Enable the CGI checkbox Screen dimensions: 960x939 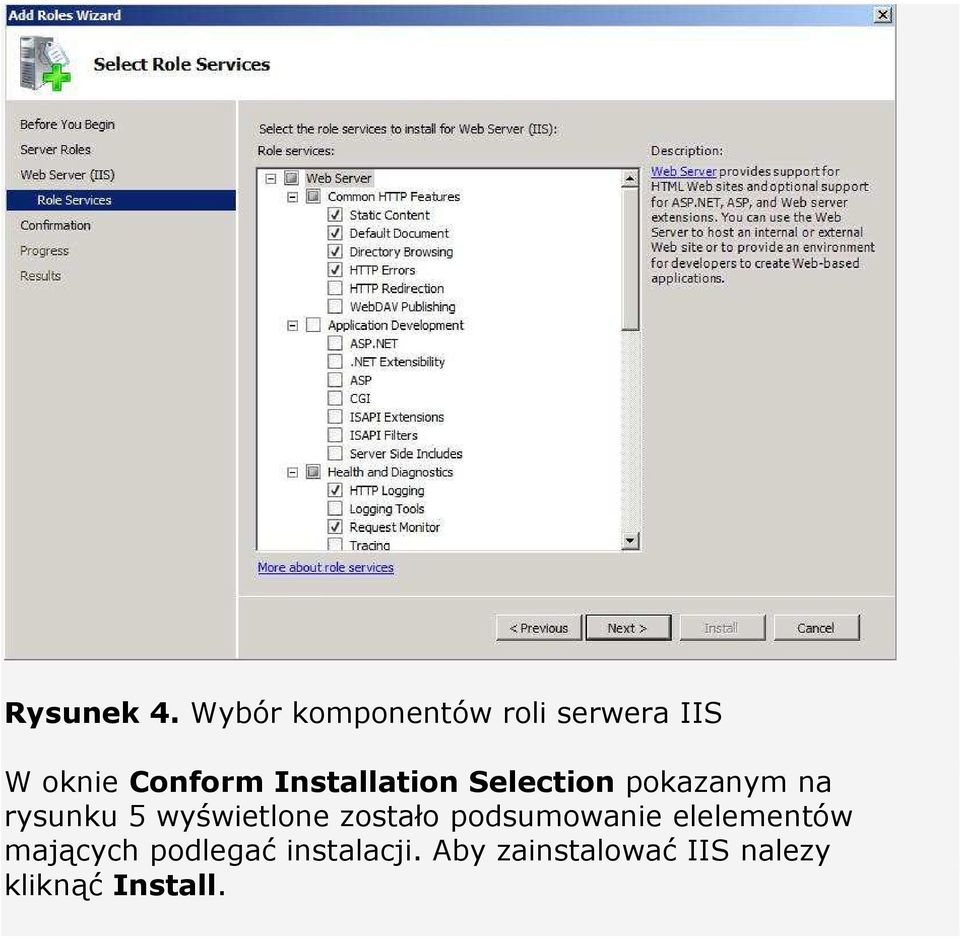(x=335, y=398)
